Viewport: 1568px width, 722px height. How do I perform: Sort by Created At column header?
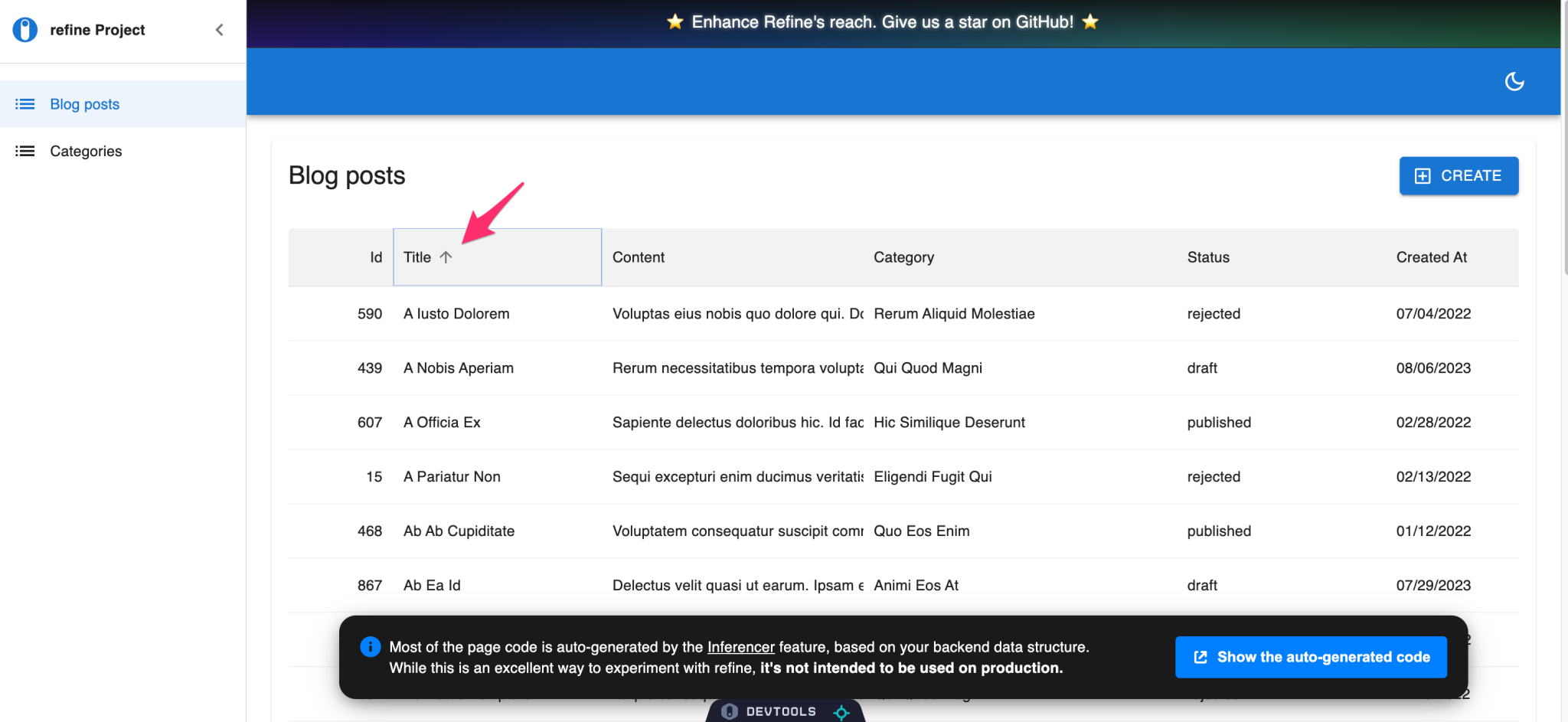tap(1431, 257)
